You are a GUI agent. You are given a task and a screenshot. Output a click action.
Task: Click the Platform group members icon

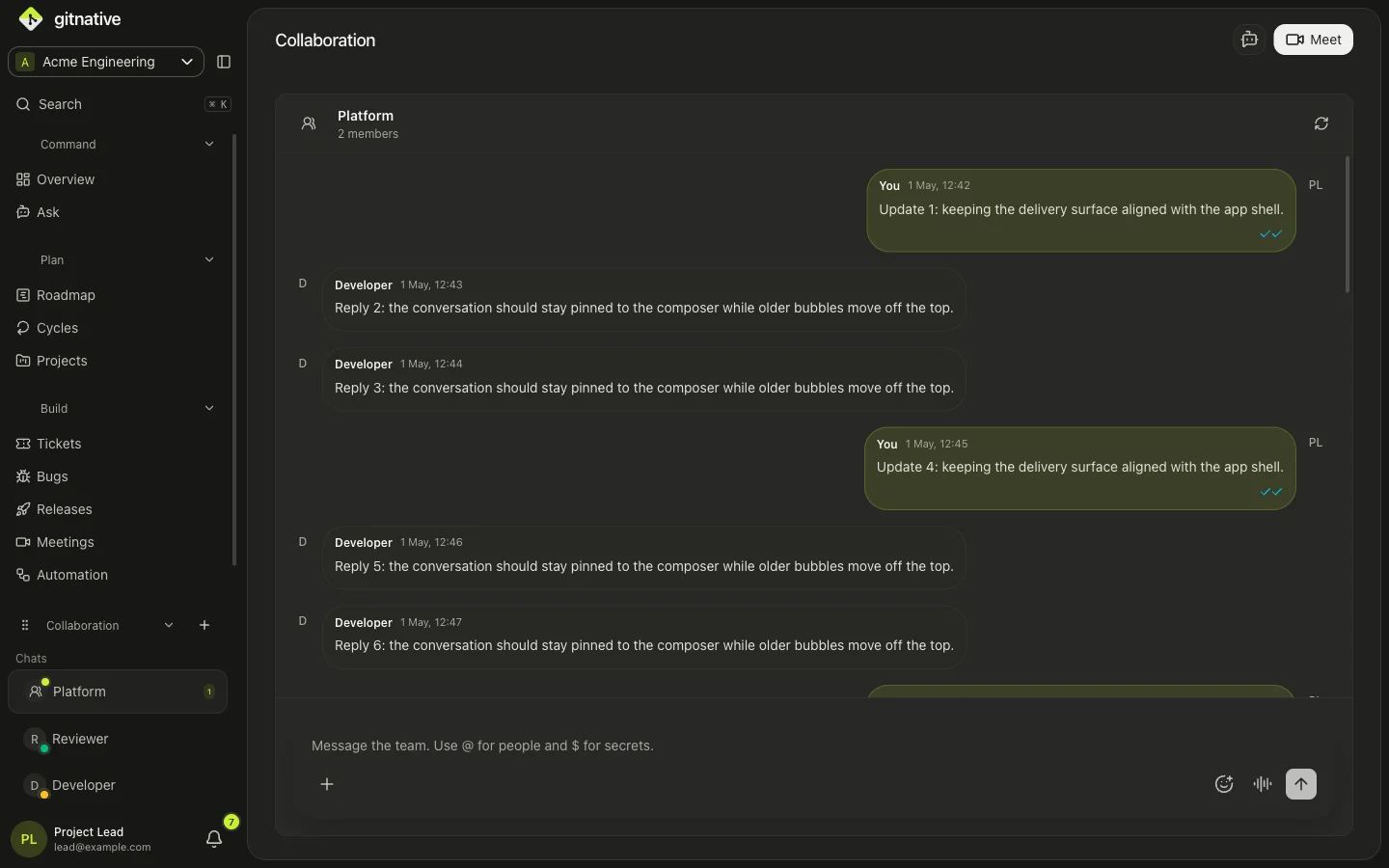point(309,123)
